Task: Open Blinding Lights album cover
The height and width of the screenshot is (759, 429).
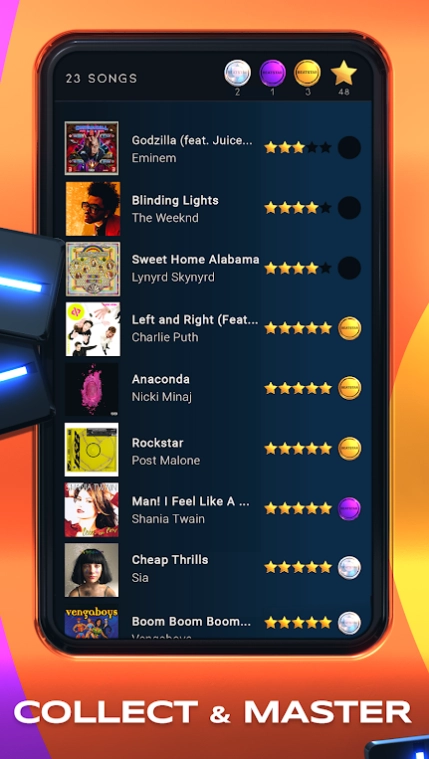Action: (92, 209)
